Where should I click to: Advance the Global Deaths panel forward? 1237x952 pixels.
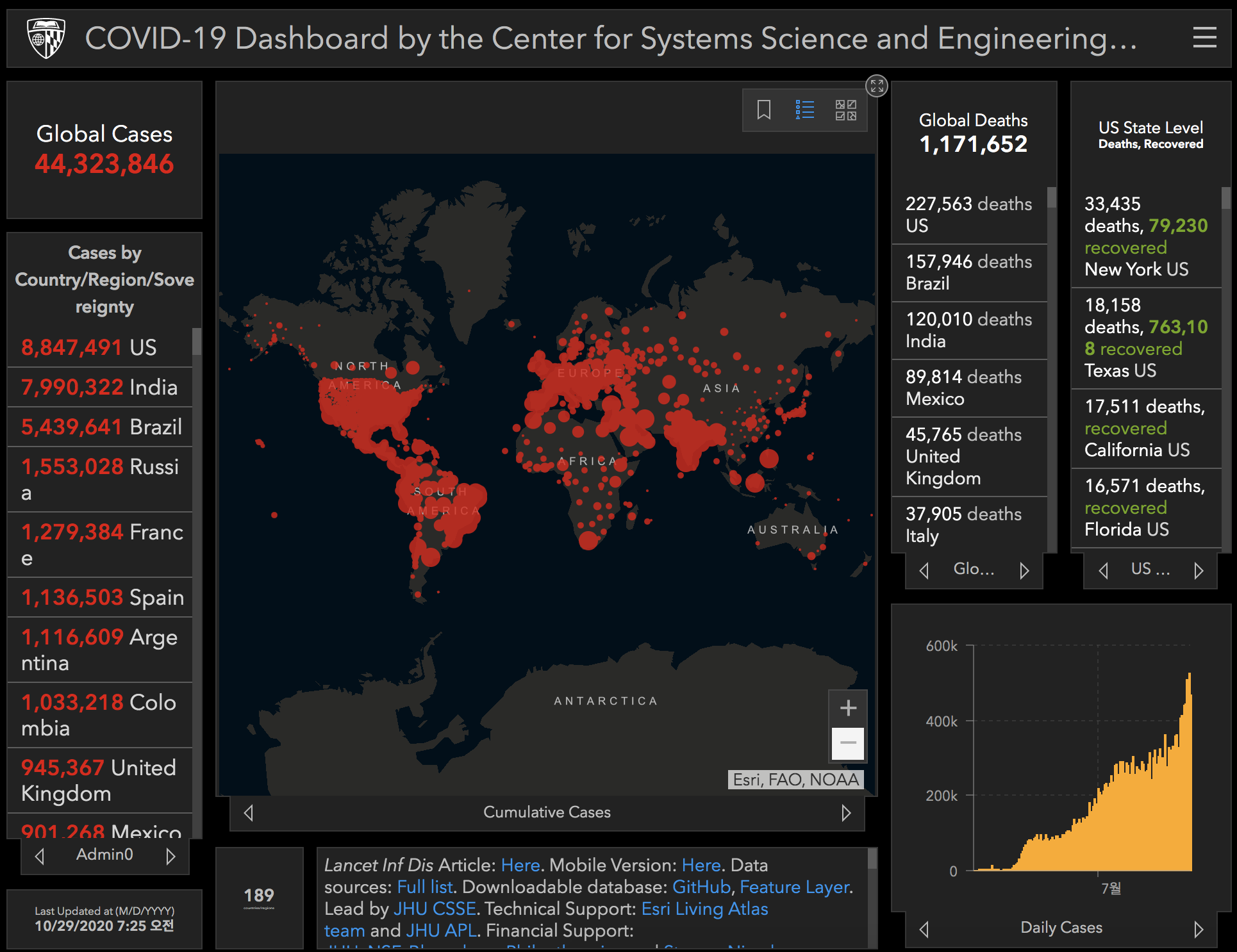1024,570
